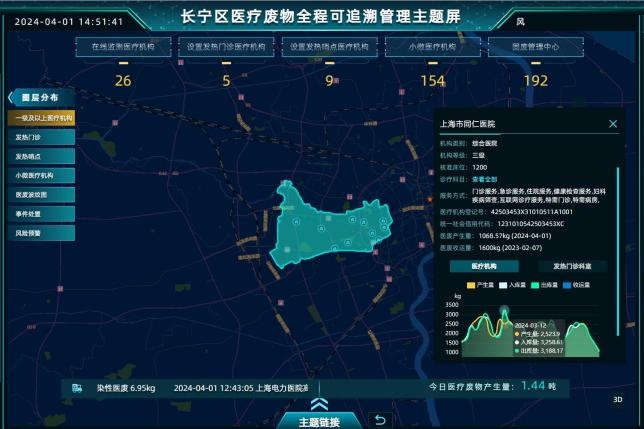This screenshot has height=429, width=644.
Task: Toggle the white 入库量 legend swatch
Action: click(x=503, y=285)
